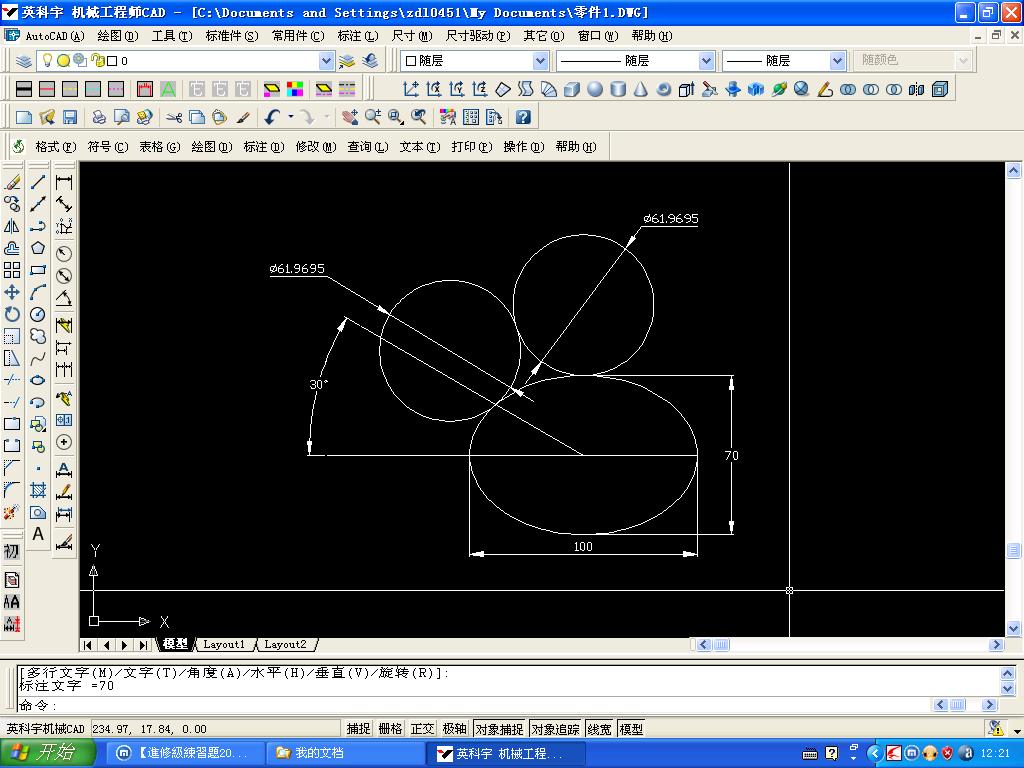Click the Help question mark icon
The image size is (1024, 768).
[522, 117]
